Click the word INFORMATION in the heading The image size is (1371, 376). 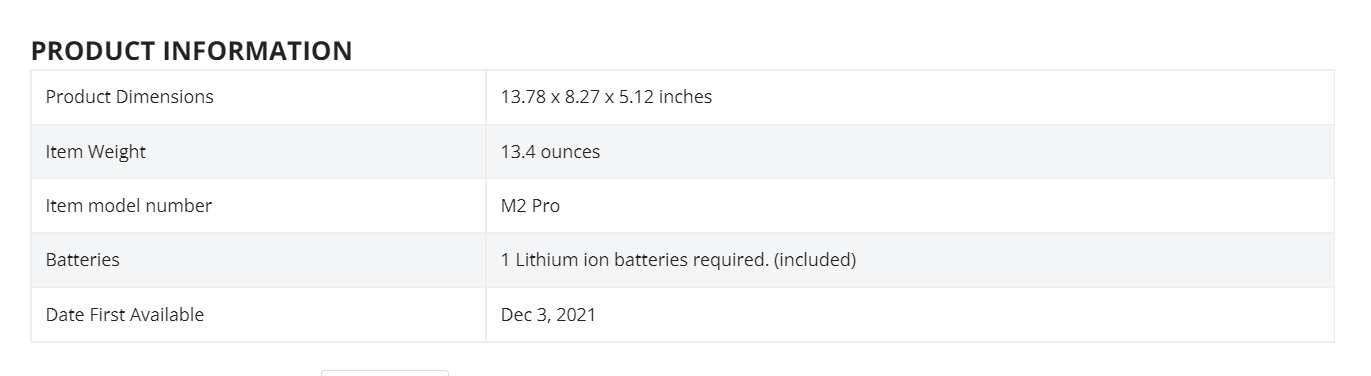coord(257,51)
